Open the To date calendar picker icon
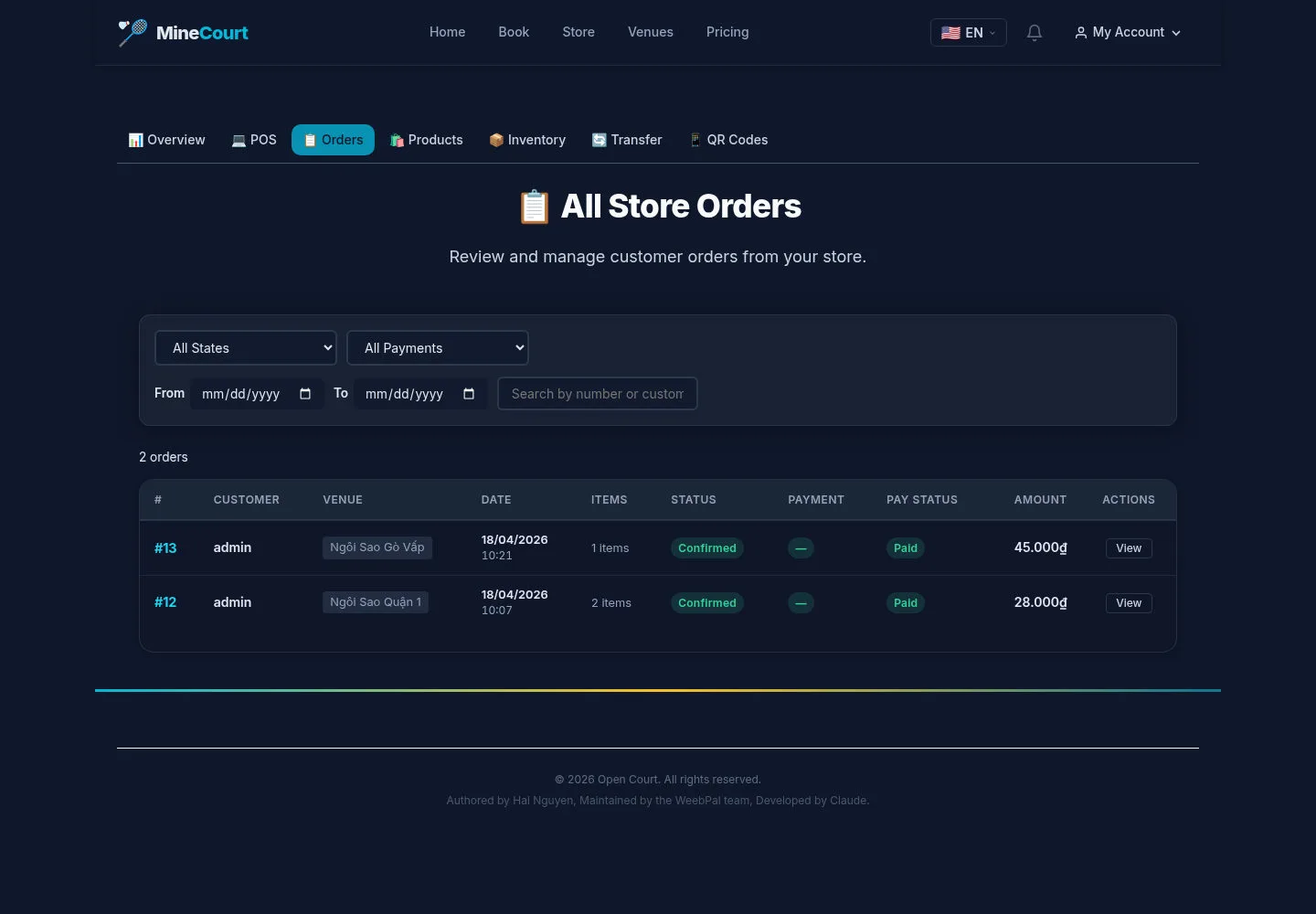Image resolution: width=1316 pixels, height=914 pixels. pyautogui.click(x=469, y=394)
